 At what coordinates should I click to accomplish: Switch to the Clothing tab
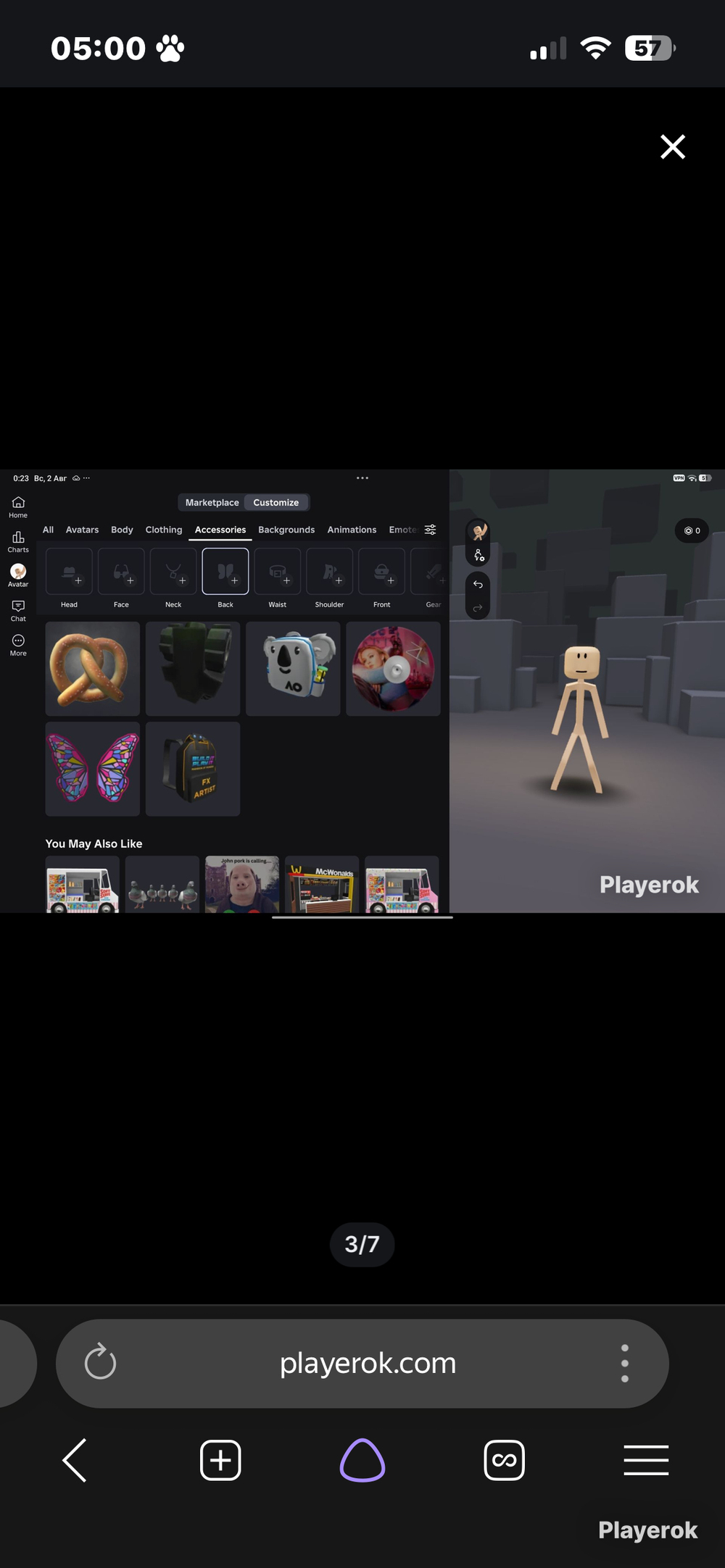pyautogui.click(x=164, y=530)
